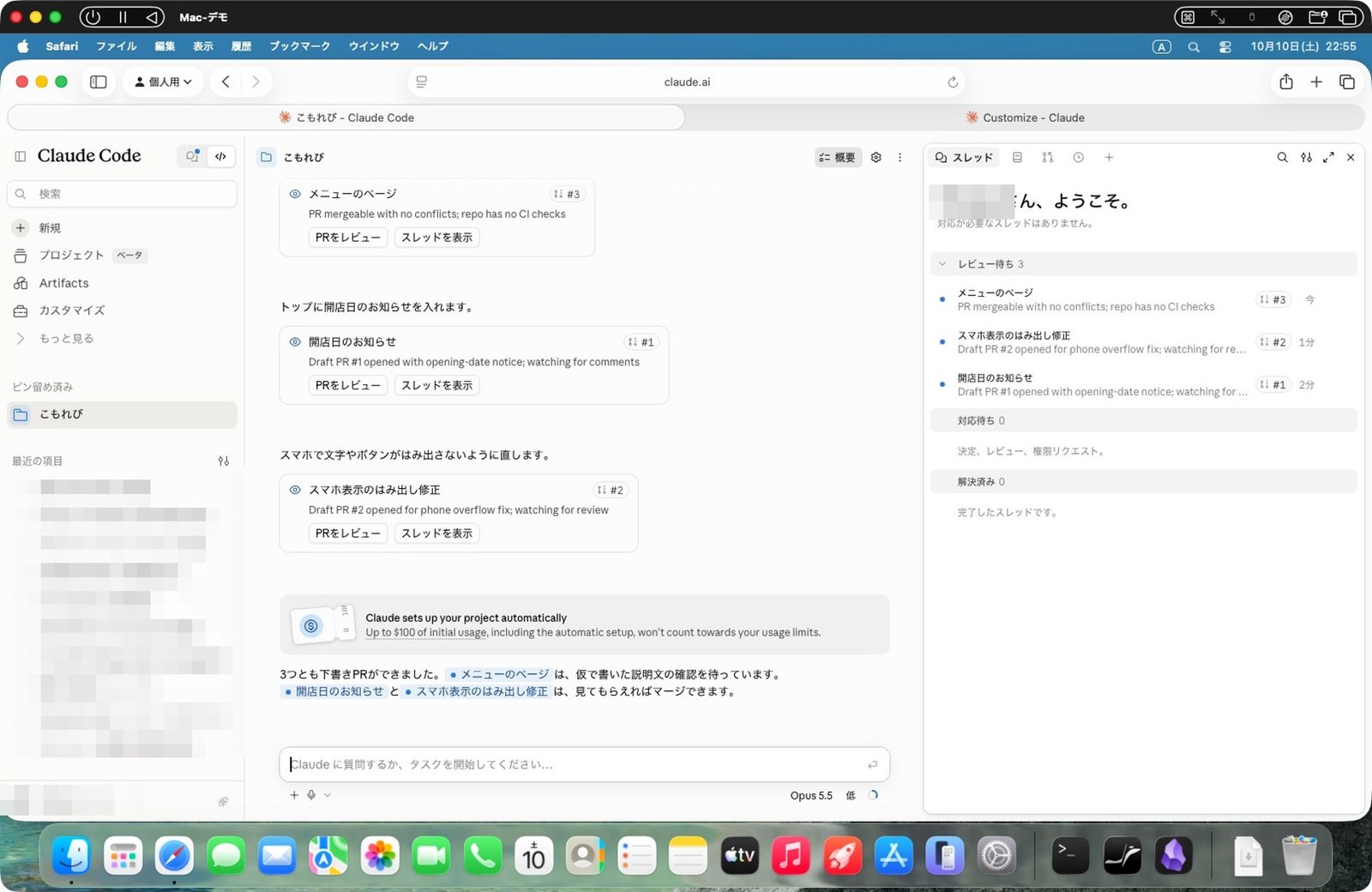Image resolution: width=1372 pixels, height=892 pixels.
Task: Add an attachment with the plus icon below prompt
Action: 294,795
